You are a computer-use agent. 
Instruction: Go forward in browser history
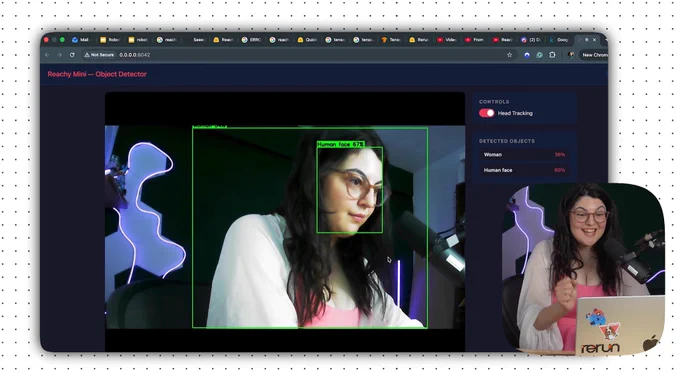tap(59, 55)
